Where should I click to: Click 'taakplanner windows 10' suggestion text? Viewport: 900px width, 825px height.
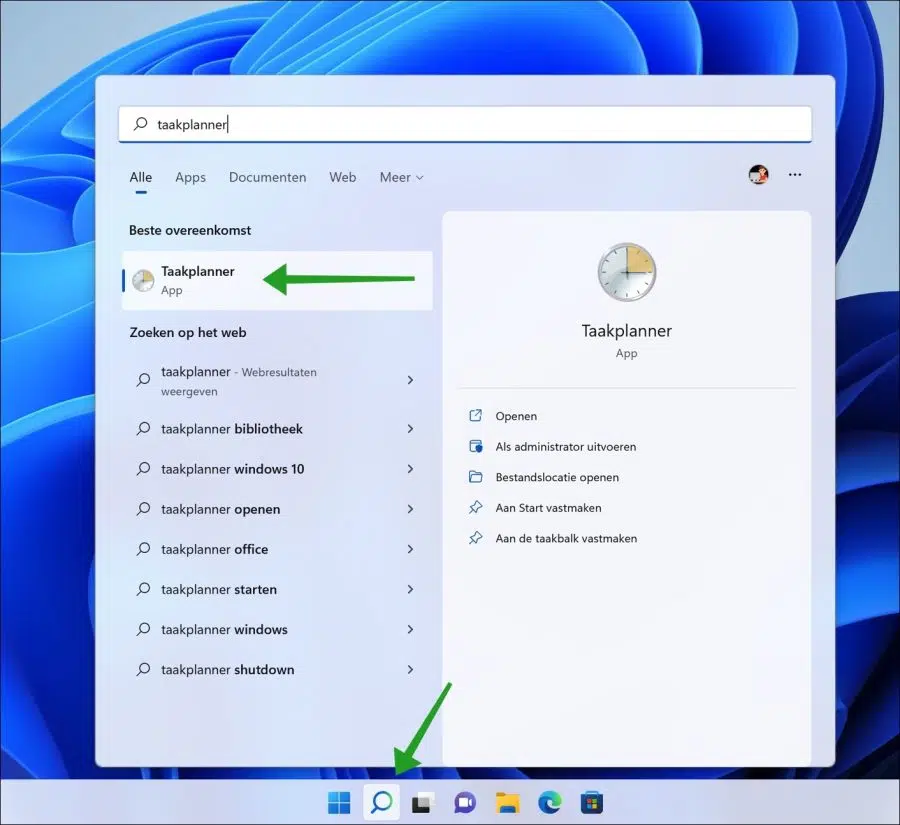click(x=232, y=469)
